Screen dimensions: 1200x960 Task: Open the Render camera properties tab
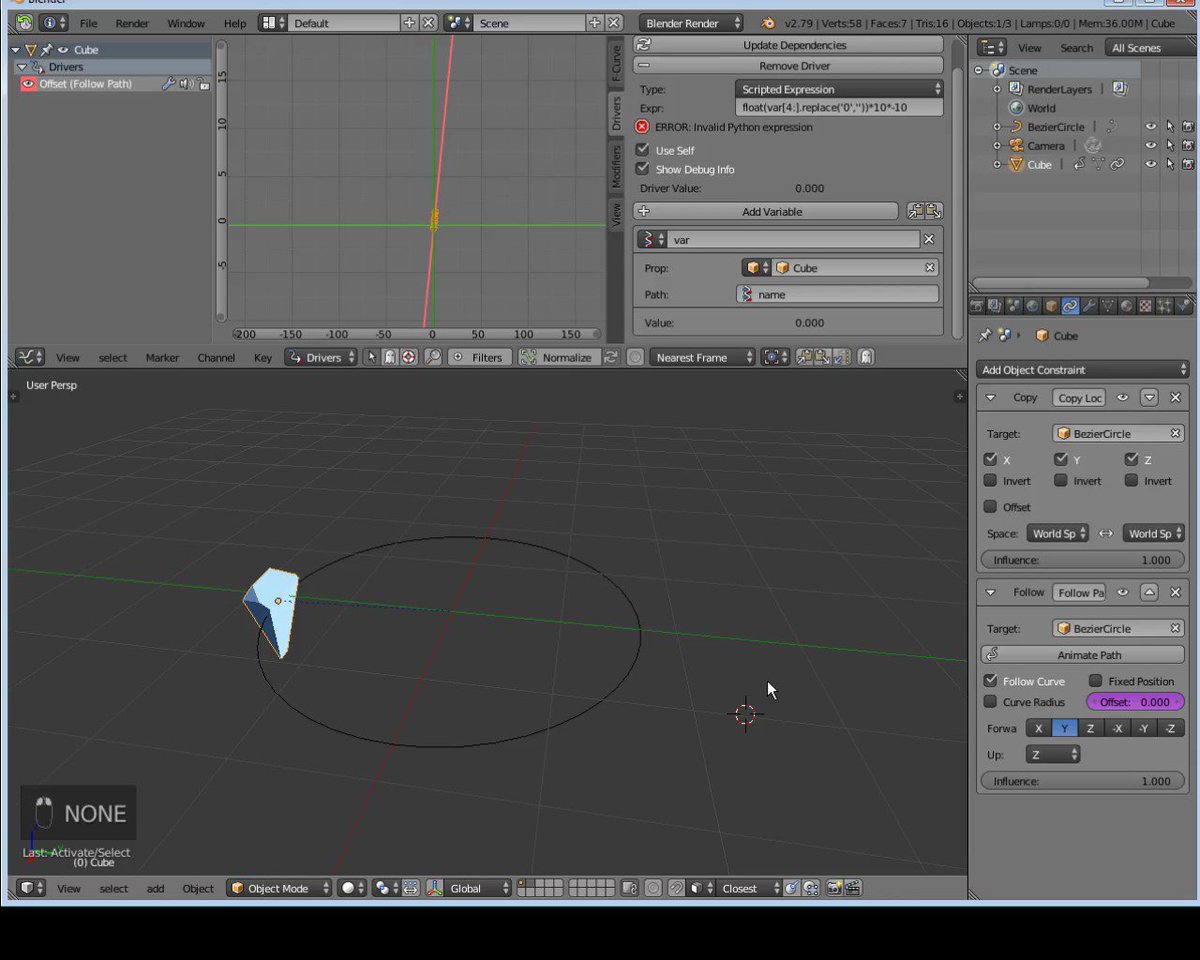978,307
